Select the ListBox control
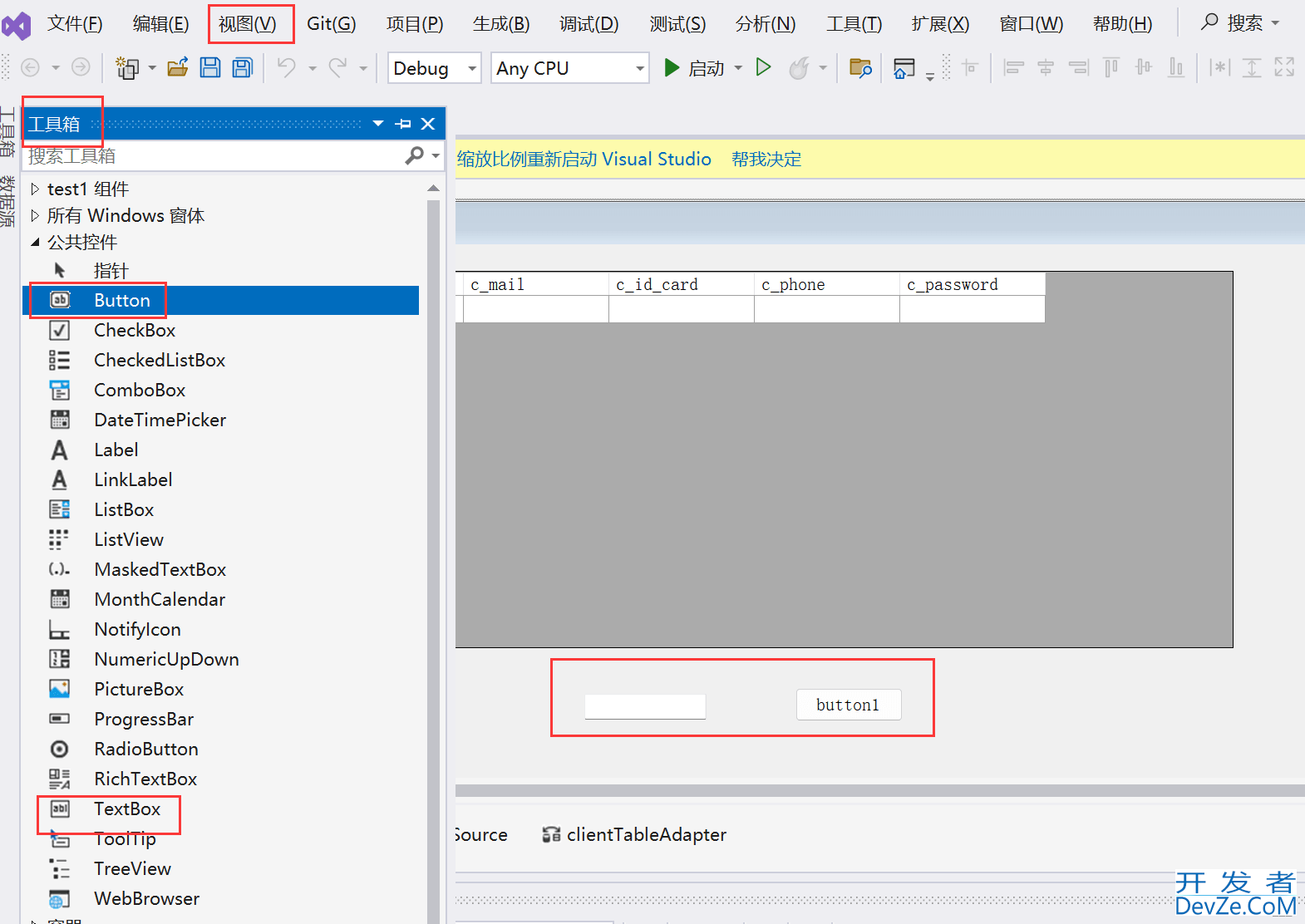Screen dimensions: 1305x924 point(220,509)
